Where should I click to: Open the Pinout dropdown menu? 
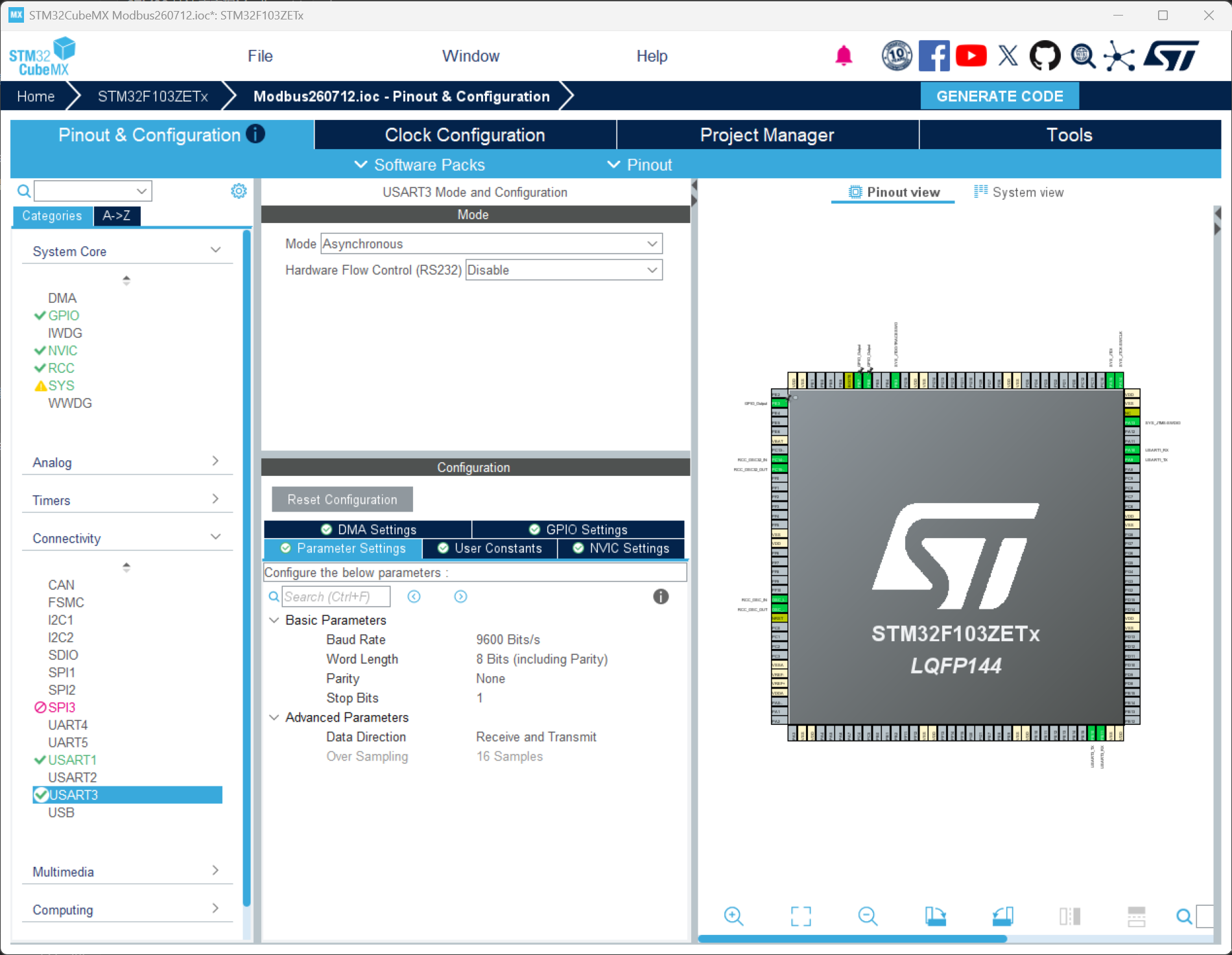639,165
